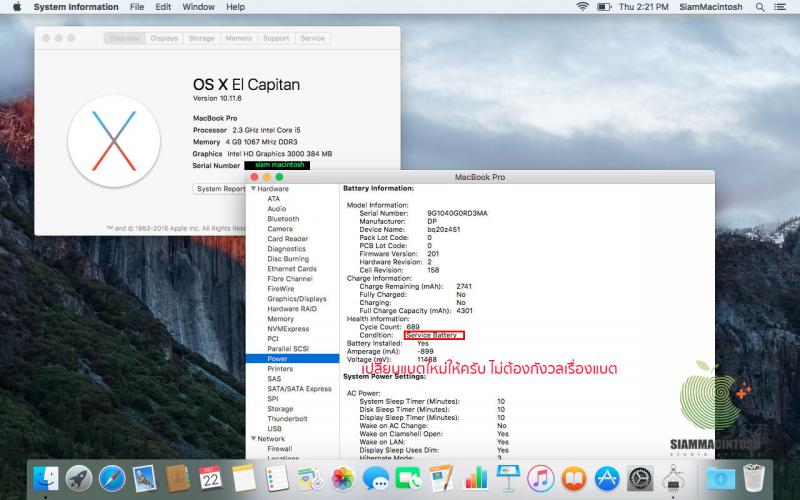Image resolution: width=800 pixels, height=500 pixels.
Task: Open Photos colorful flower icon
Action: point(343,479)
